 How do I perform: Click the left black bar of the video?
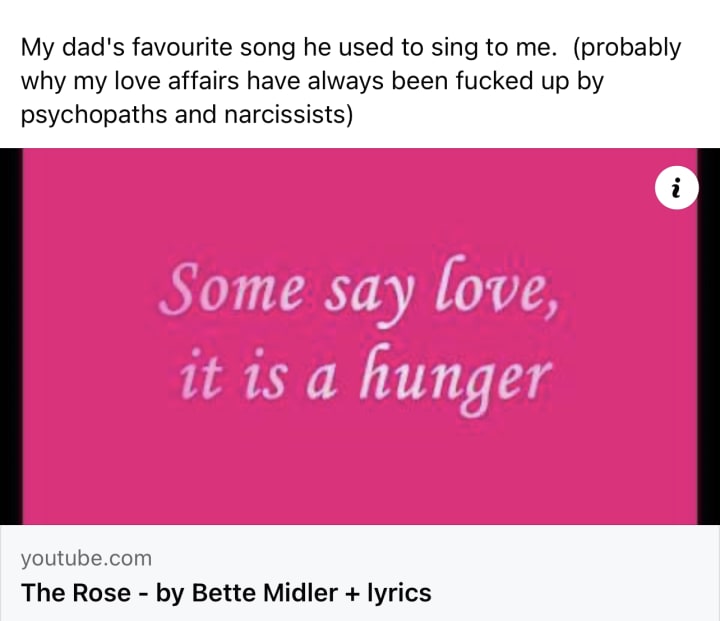pos(10,336)
